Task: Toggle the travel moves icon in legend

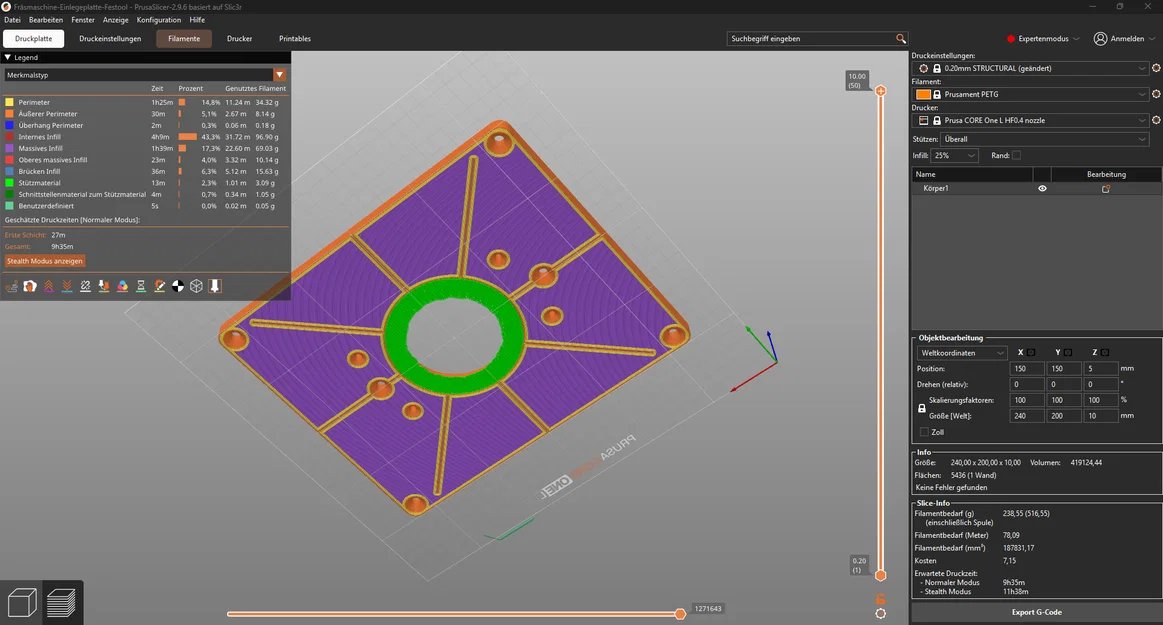Action: point(12,286)
